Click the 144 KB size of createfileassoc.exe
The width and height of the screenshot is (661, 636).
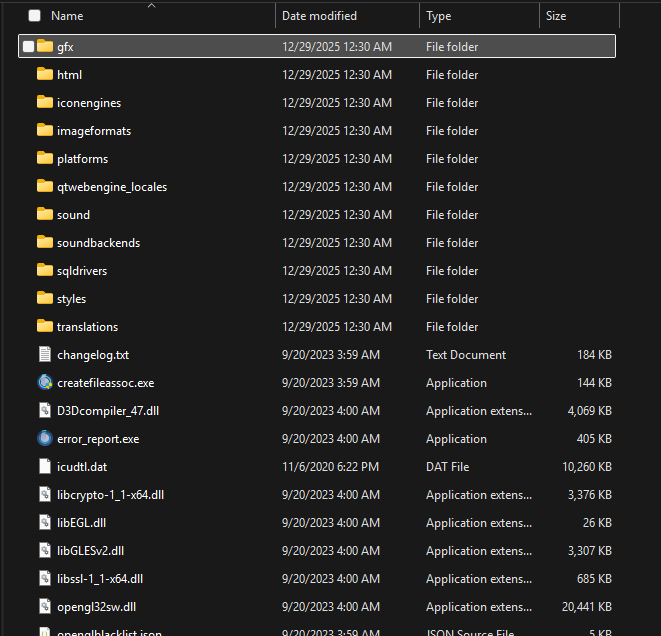pos(594,383)
